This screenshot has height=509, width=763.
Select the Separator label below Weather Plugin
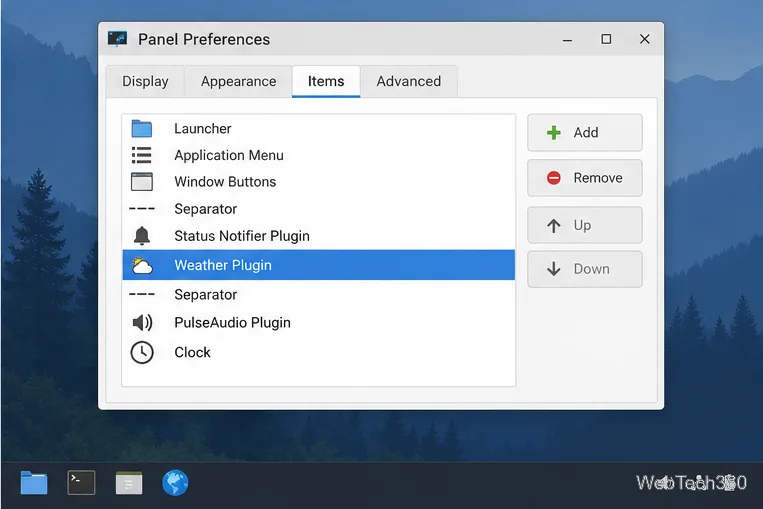206,295
